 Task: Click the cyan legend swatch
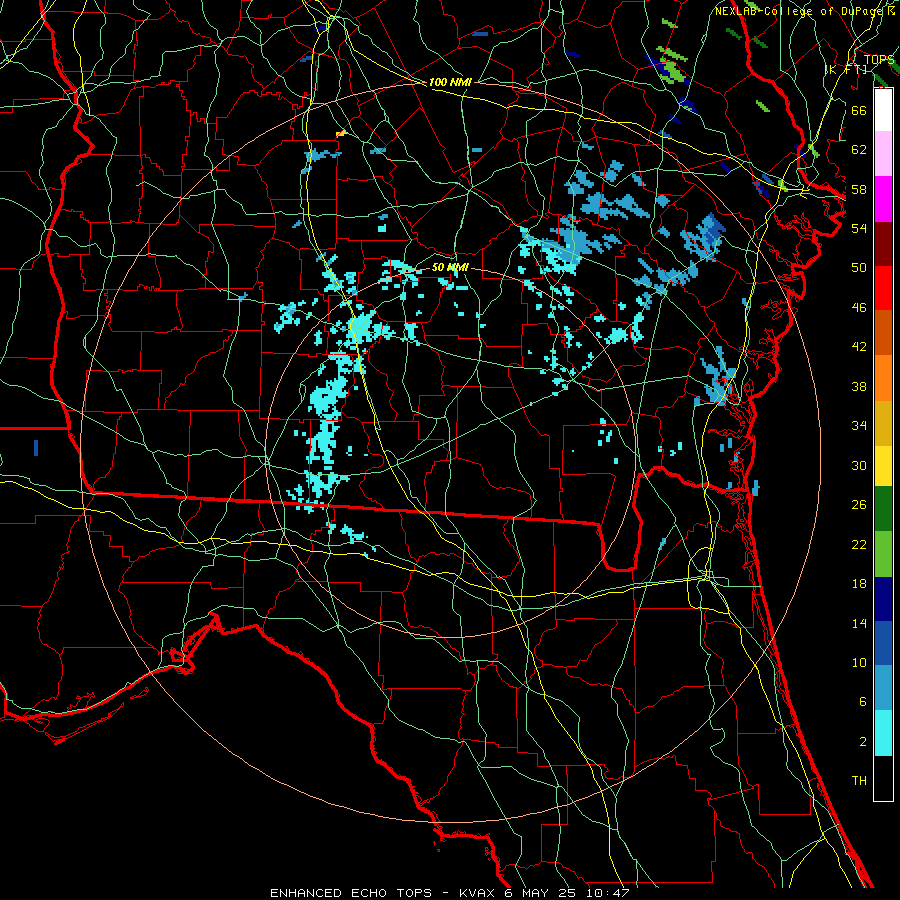[x=883, y=733]
